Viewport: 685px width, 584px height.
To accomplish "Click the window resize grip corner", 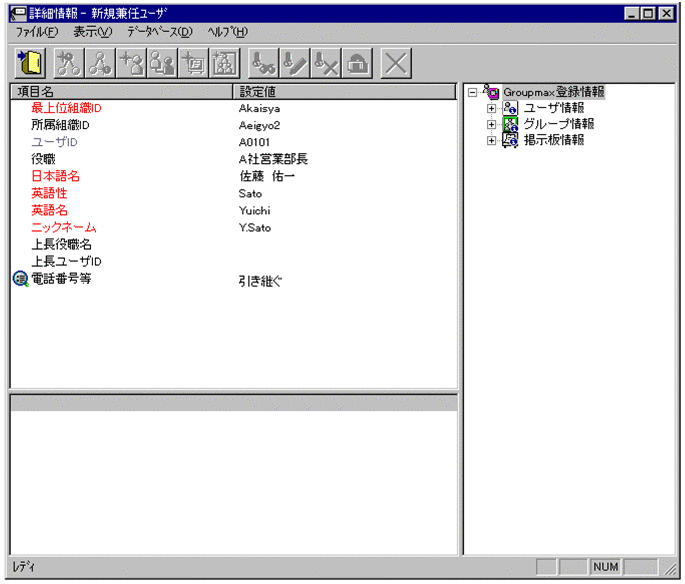I will click(670, 569).
